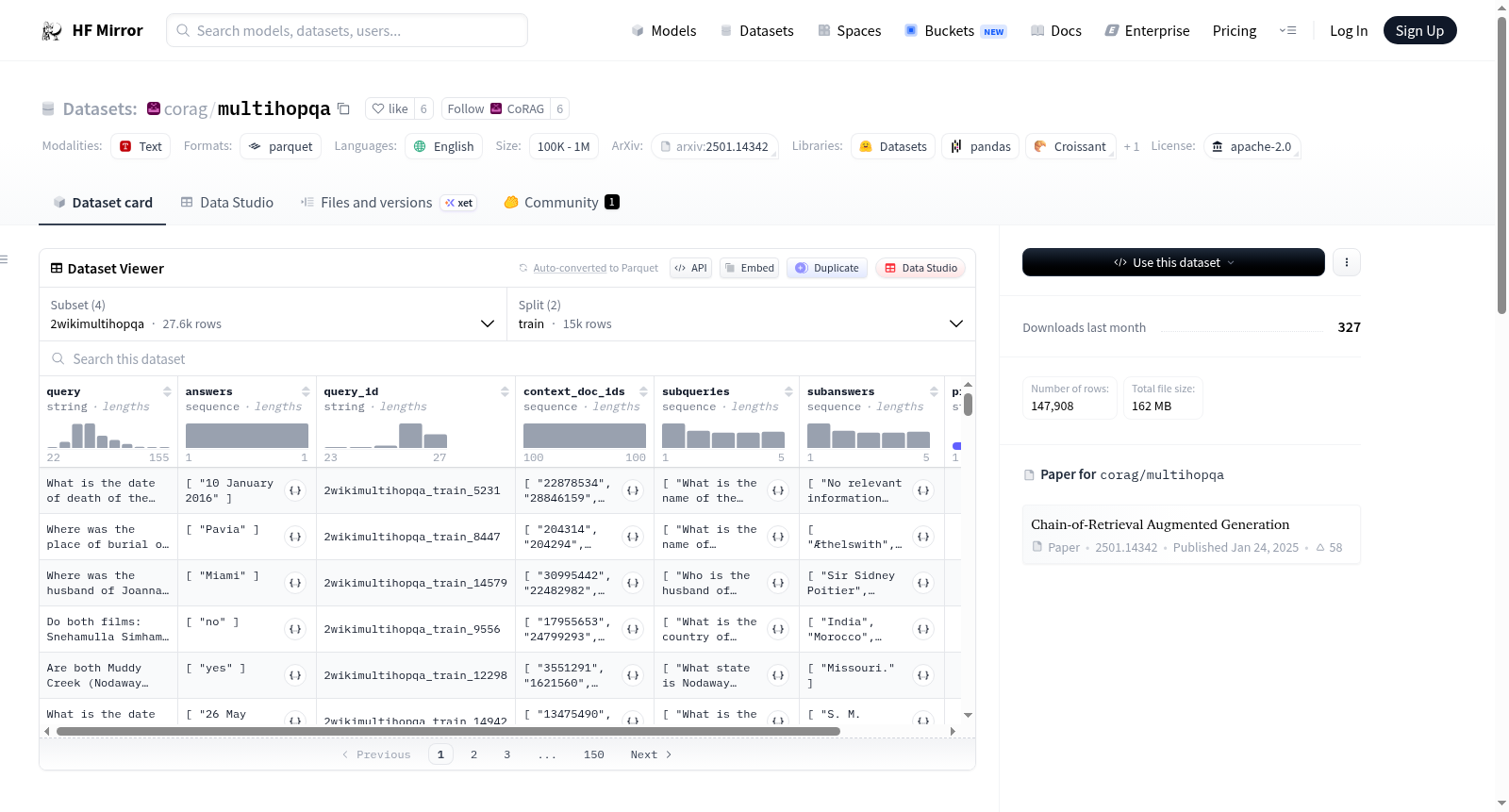Expand subqueries cell 'Who is the husband of'
Screen dimensions: 1509x812
(x=778, y=583)
